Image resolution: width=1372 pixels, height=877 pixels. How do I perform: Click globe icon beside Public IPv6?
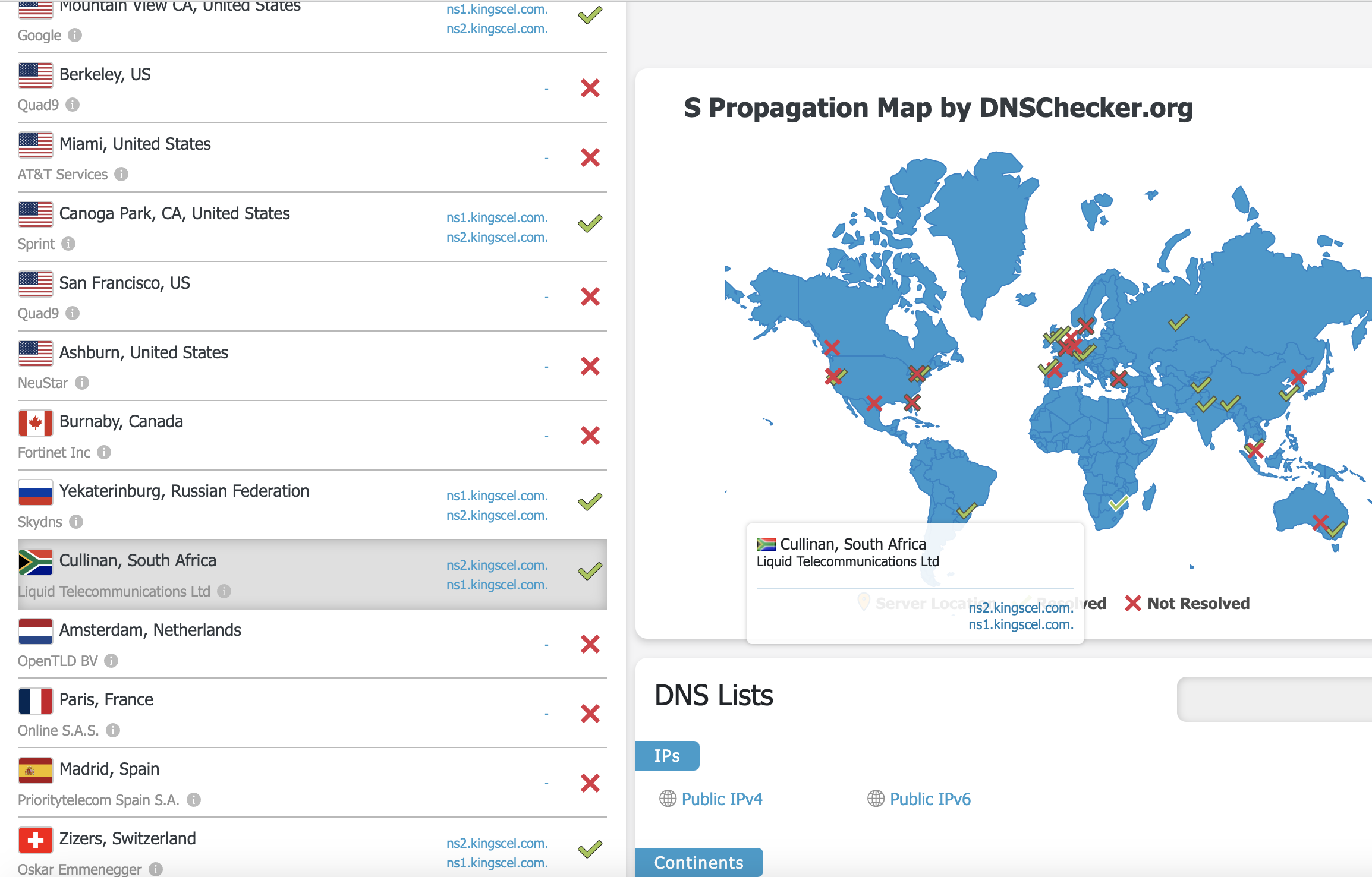pyautogui.click(x=876, y=799)
